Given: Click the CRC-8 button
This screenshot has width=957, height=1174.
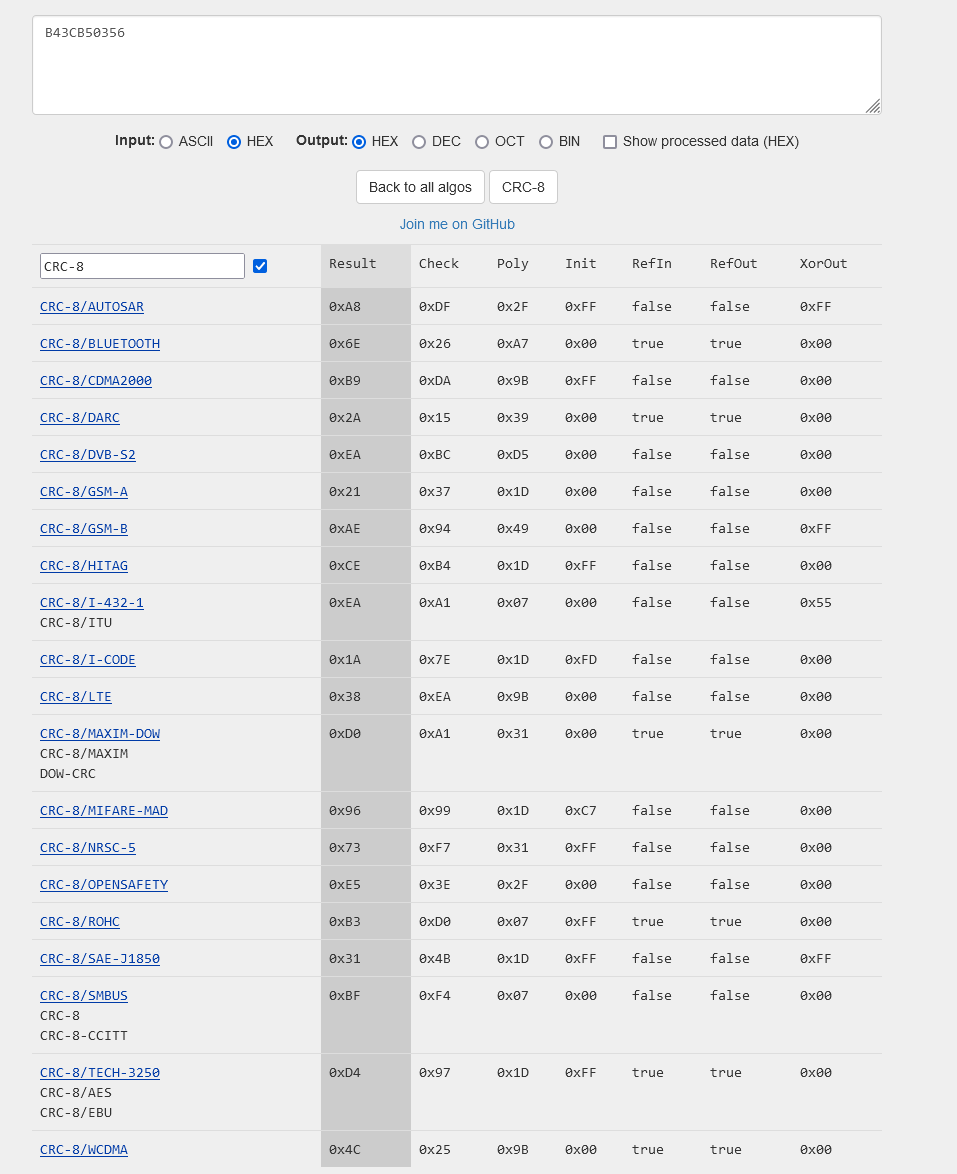Looking at the screenshot, I should [x=523, y=187].
